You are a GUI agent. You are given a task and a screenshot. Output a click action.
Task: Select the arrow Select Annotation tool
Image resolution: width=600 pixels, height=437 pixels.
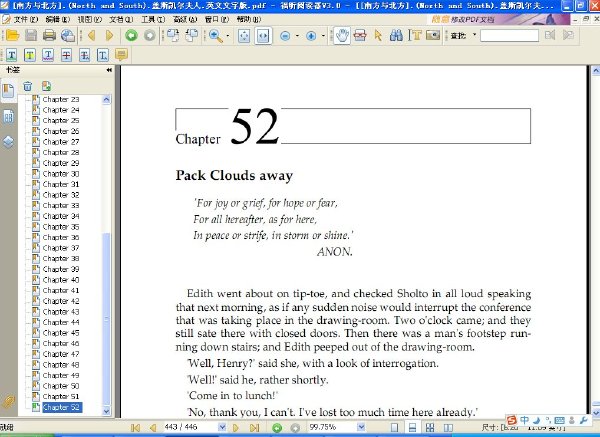tap(378, 36)
